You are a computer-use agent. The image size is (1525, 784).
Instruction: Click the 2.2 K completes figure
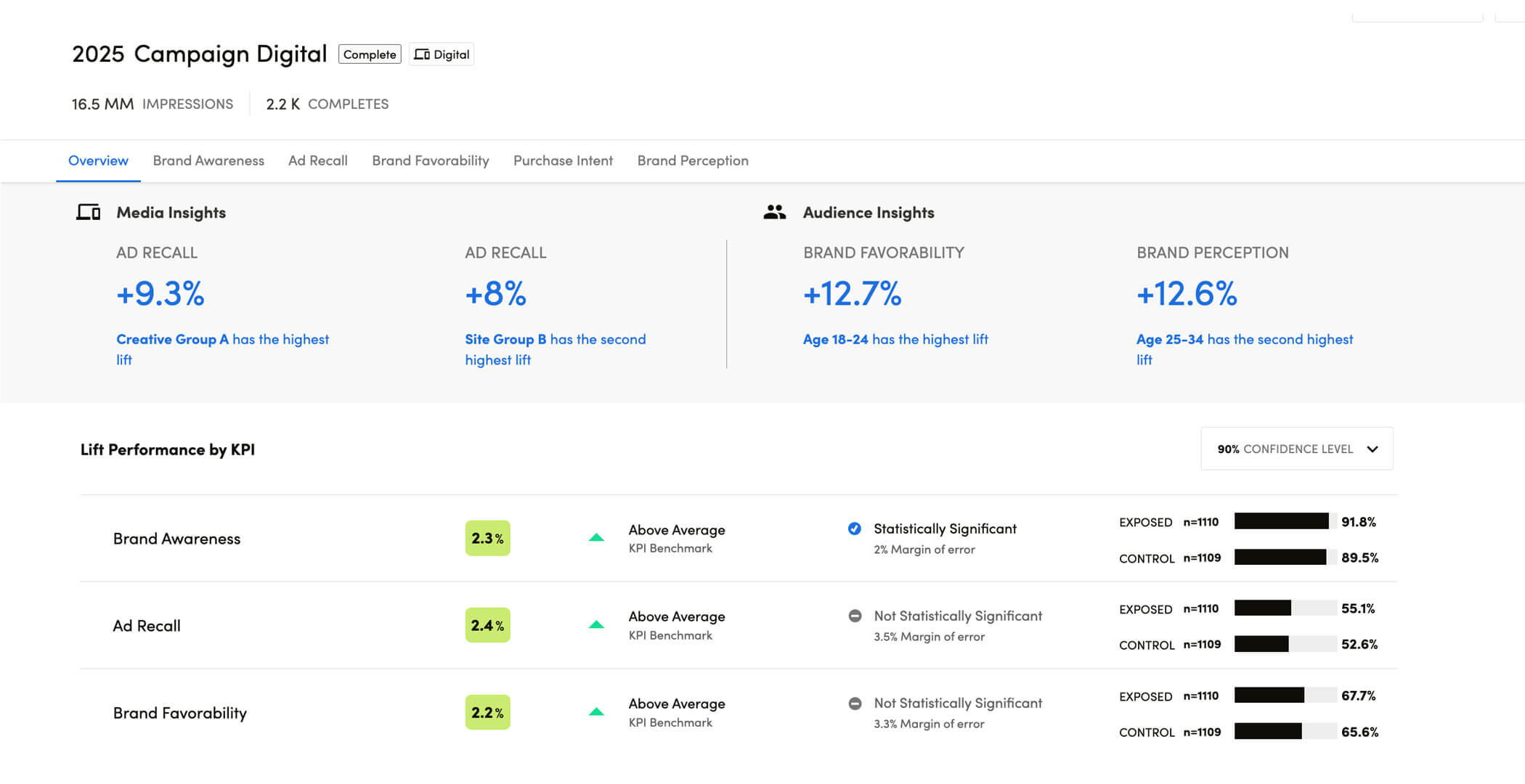point(282,104)
